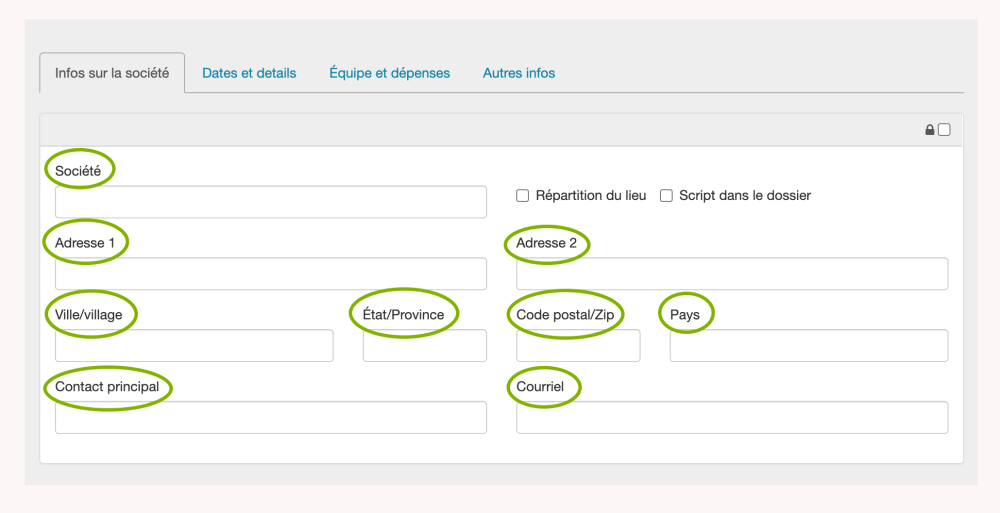Click inside the Pays input field
The width and height of the screenshot is (1000, 513).
pyautogui.click(x=808, y=346)
